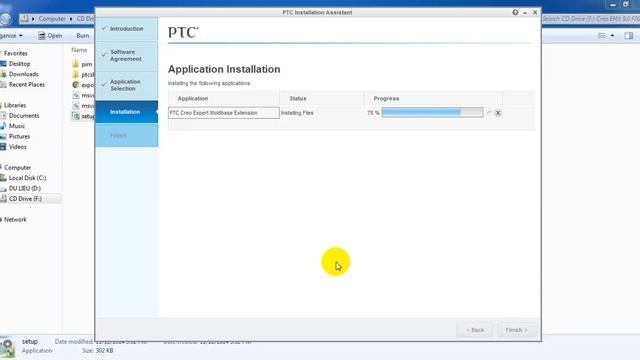640x360 pixels.
Task: Select the ptcsh folder in Explorer
Action: pos(83,75)
